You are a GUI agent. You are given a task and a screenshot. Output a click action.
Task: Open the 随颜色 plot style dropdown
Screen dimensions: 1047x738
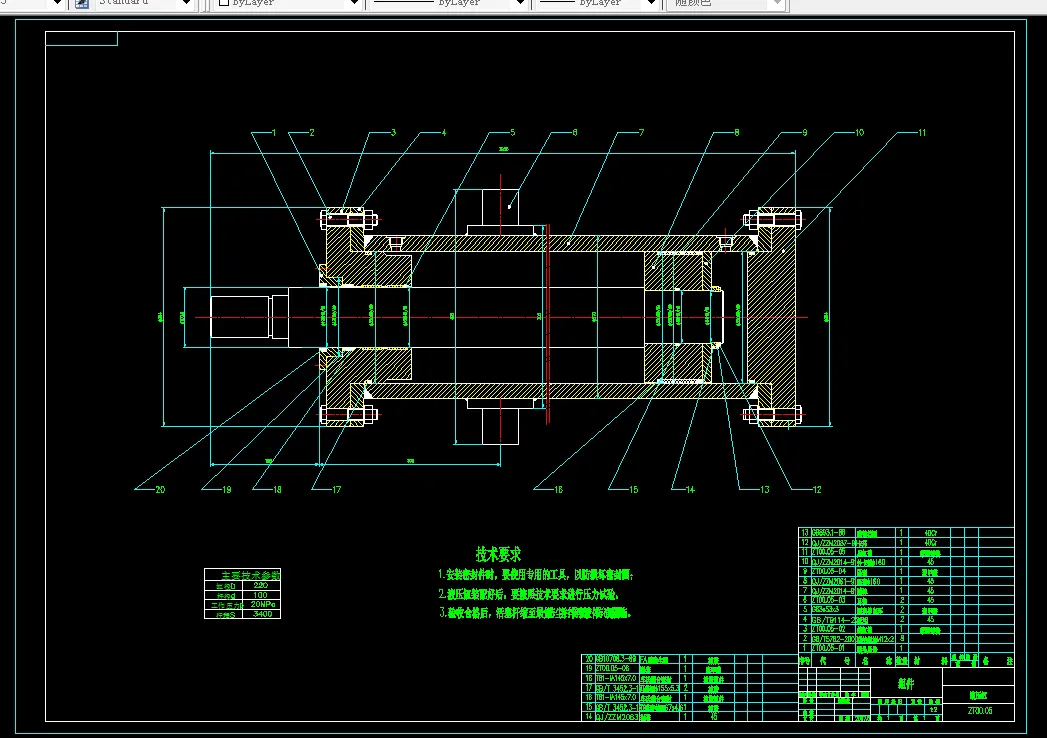point(776,3)
